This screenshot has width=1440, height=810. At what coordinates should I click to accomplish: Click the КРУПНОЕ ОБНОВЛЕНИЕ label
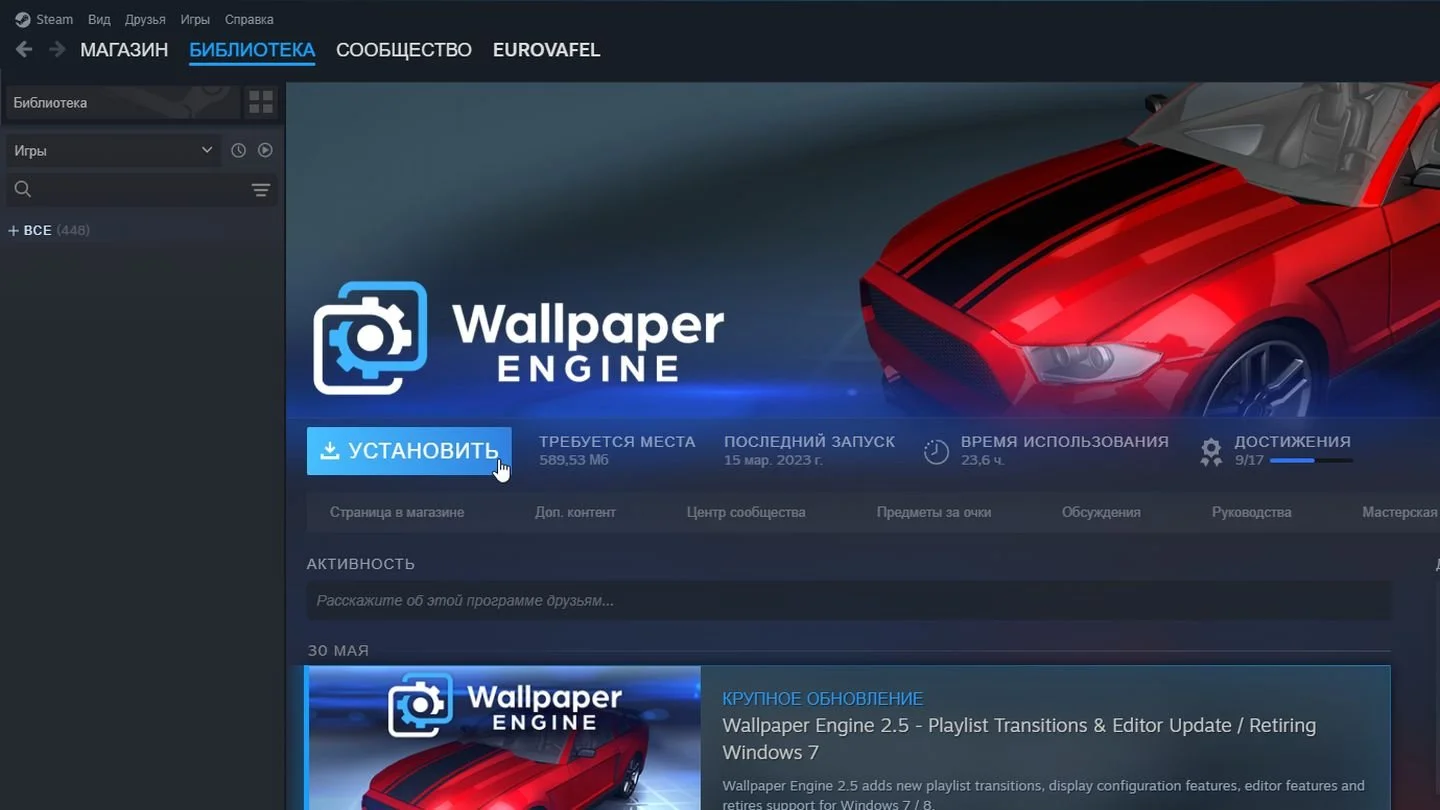822,698
